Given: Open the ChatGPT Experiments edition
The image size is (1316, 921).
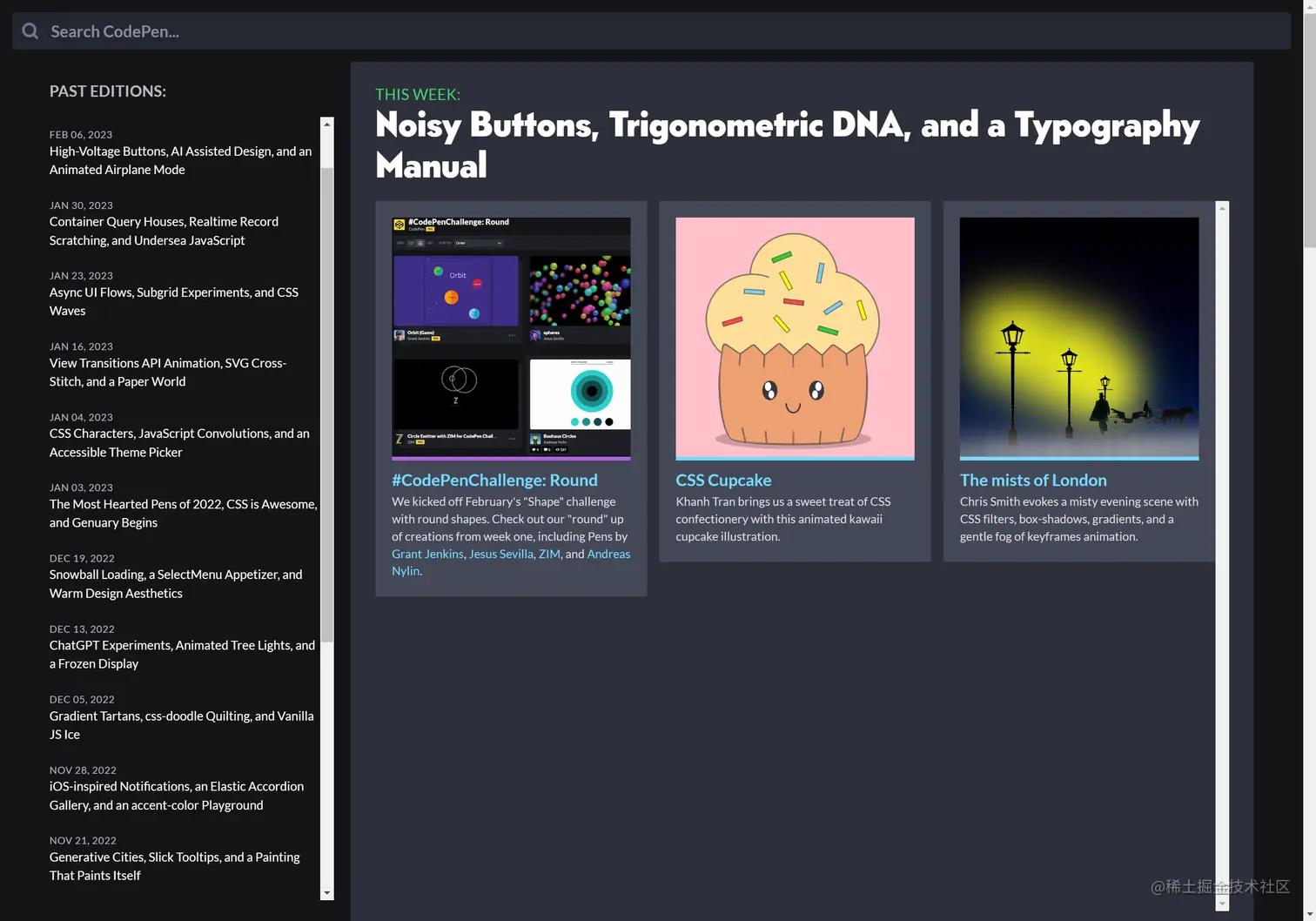Looking at the screenshot, I should tap(182, 655).
